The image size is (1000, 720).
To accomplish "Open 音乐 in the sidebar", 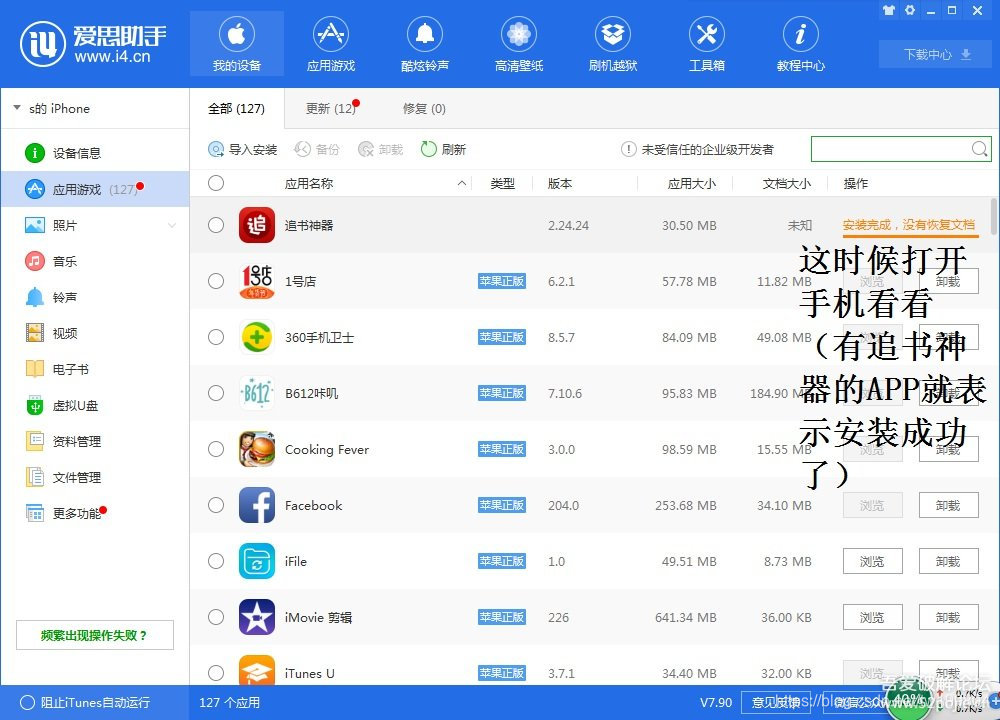I will tap(95, 261).
